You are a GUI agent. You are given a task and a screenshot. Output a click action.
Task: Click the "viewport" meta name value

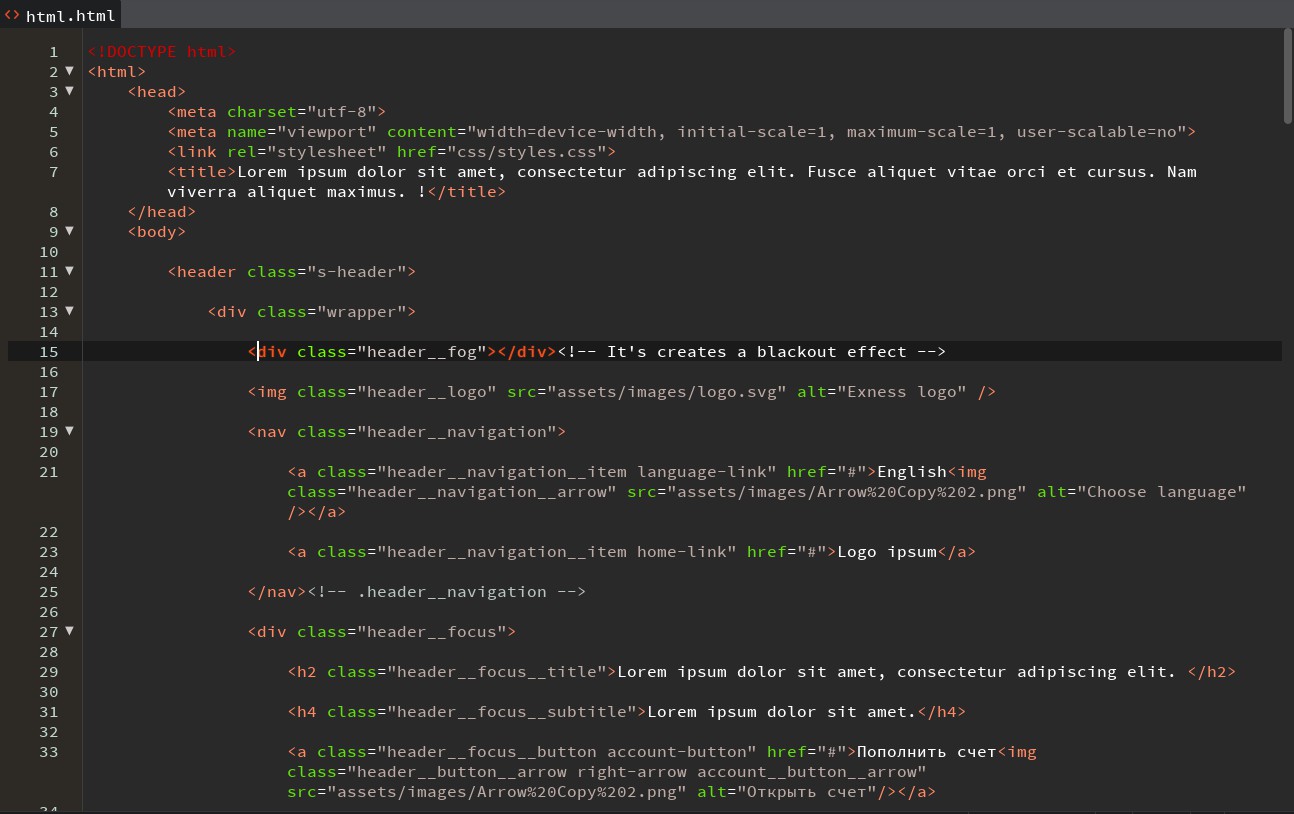click(x=327, y=132)
